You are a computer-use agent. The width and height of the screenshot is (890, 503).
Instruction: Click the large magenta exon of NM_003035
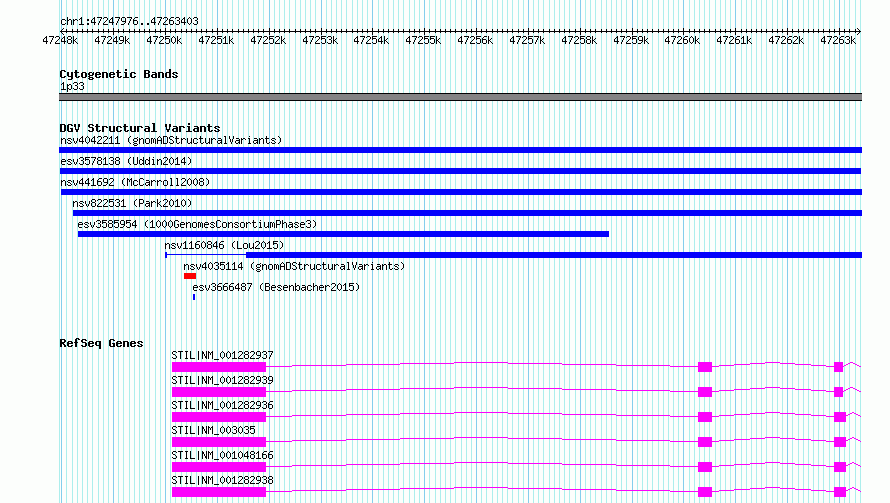219,442
